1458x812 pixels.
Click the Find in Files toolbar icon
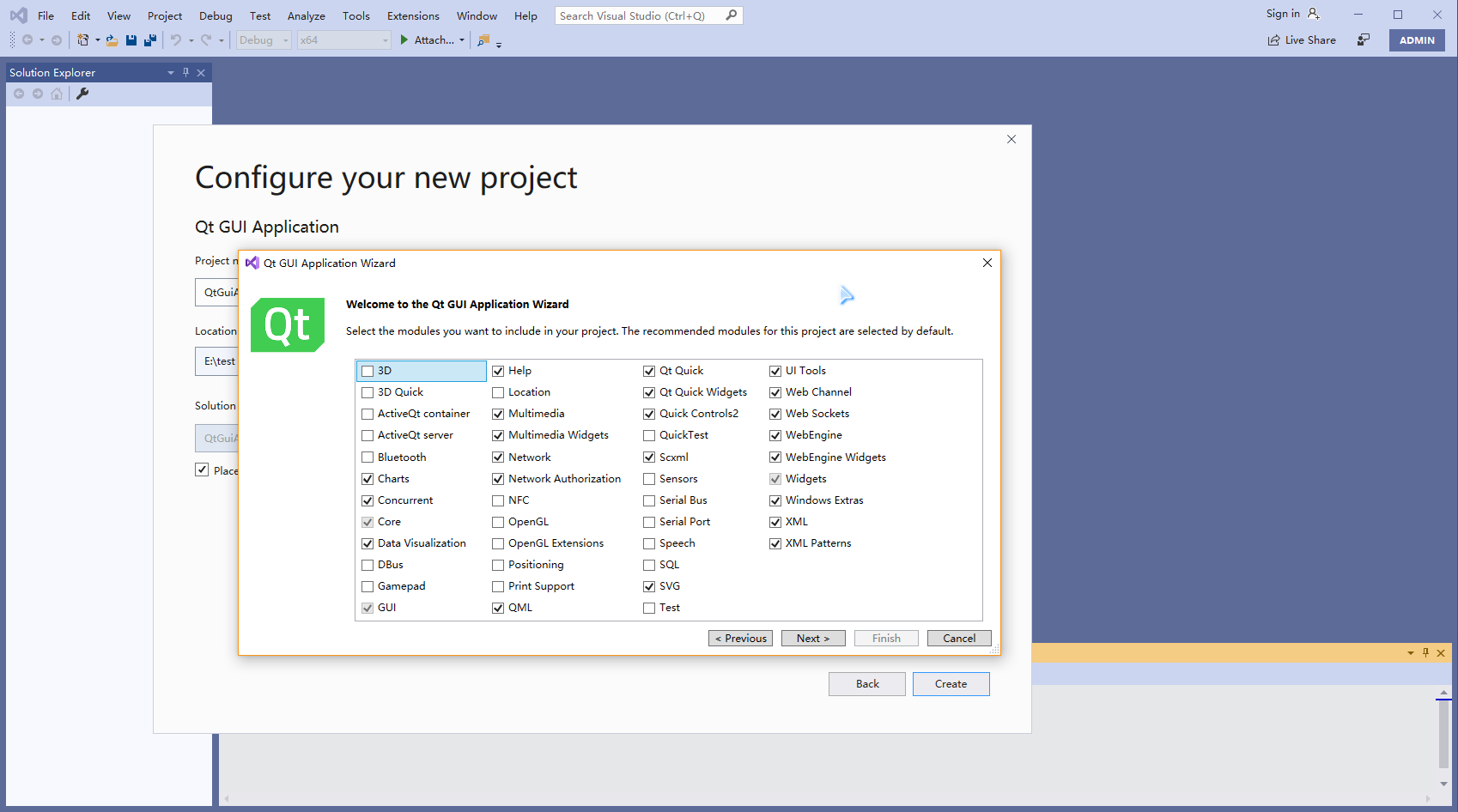click(x=483, y=39)
